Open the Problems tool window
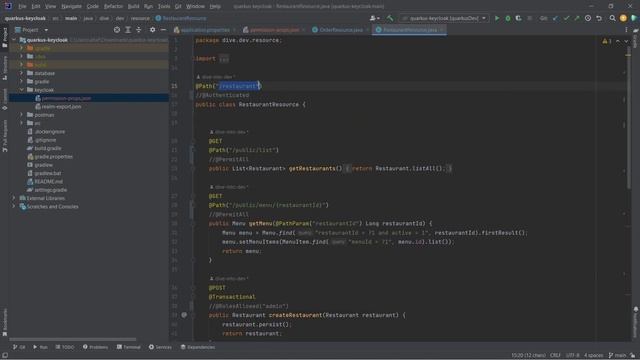The width and height of the screenshot is (640, 360). point(95,347)
